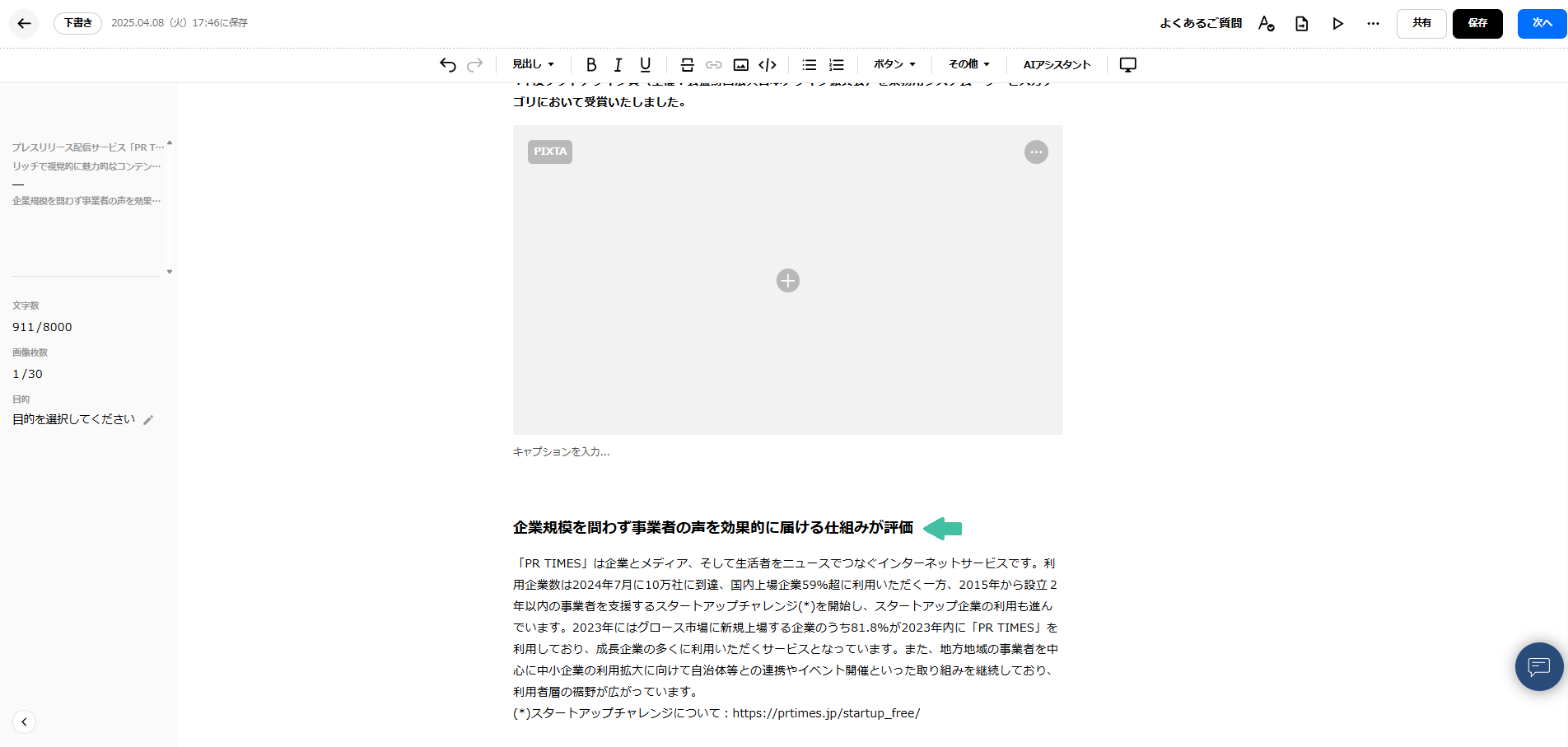Viewport: 1568px width, 747px height.
Task: Apply bulleted list formatting
Action: pyautogui.click(x=809, y=65)
